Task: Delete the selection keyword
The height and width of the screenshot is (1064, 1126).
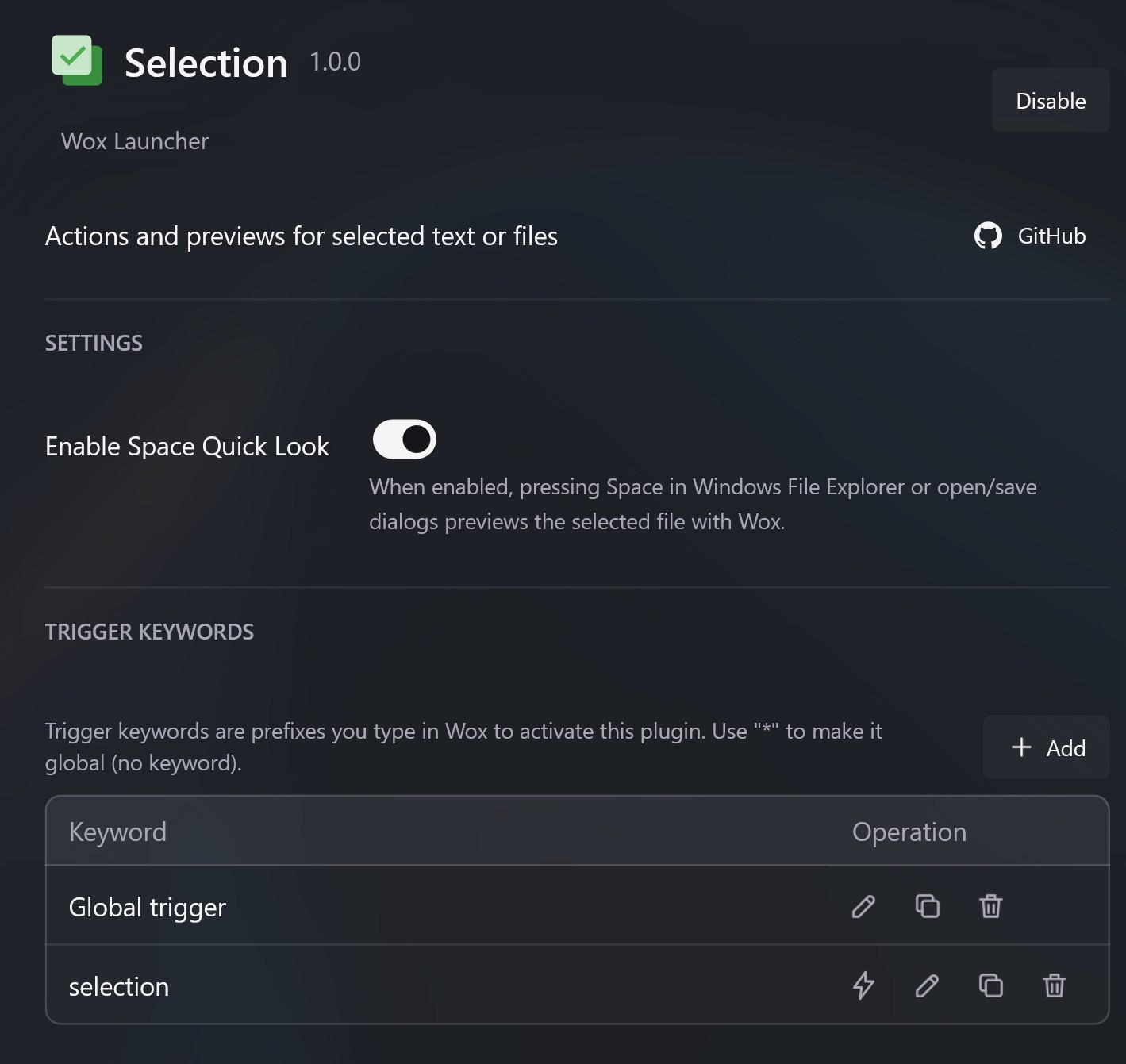Action: (1054, 985)
